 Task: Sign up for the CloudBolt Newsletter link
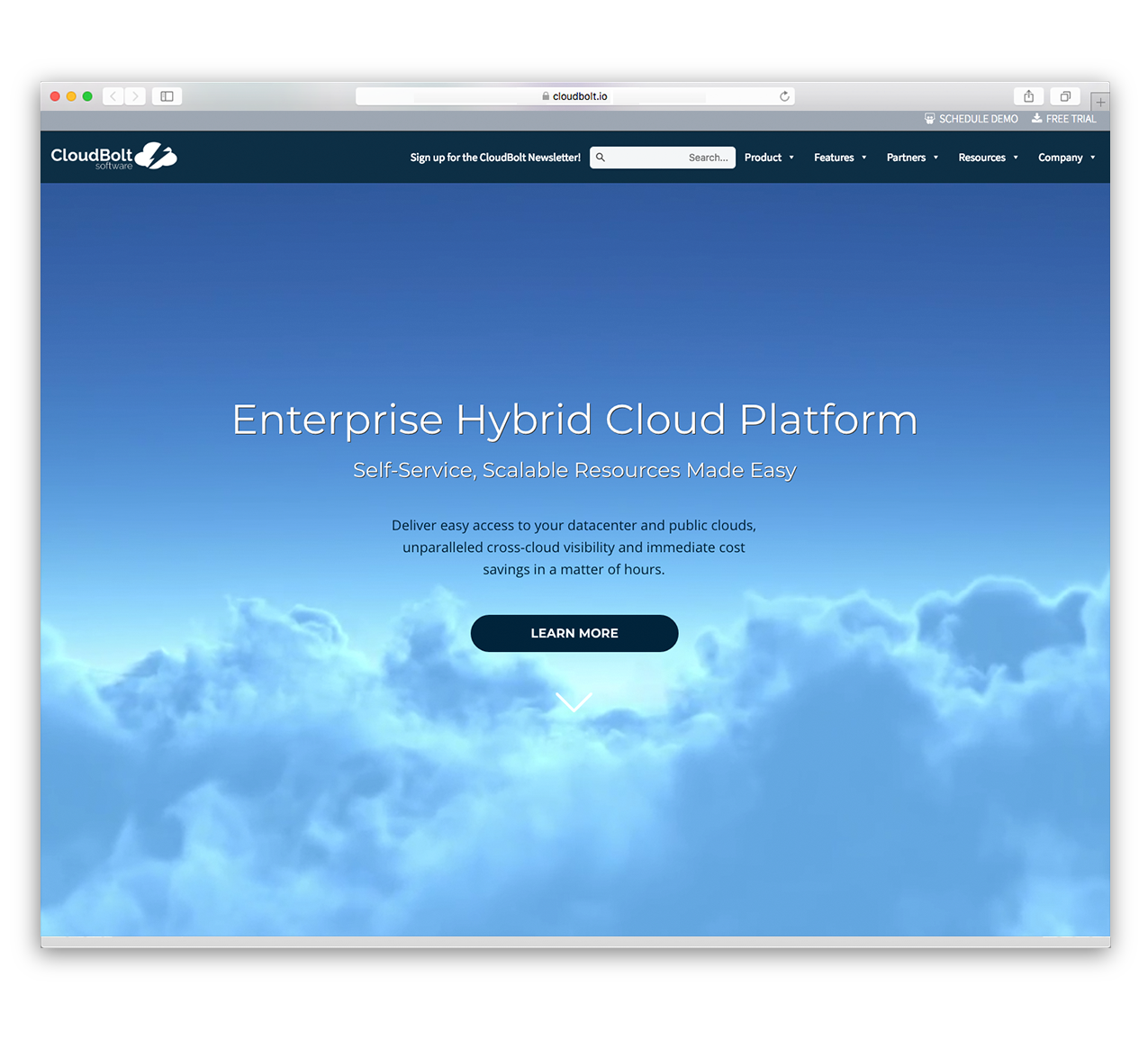pos(495,158)
